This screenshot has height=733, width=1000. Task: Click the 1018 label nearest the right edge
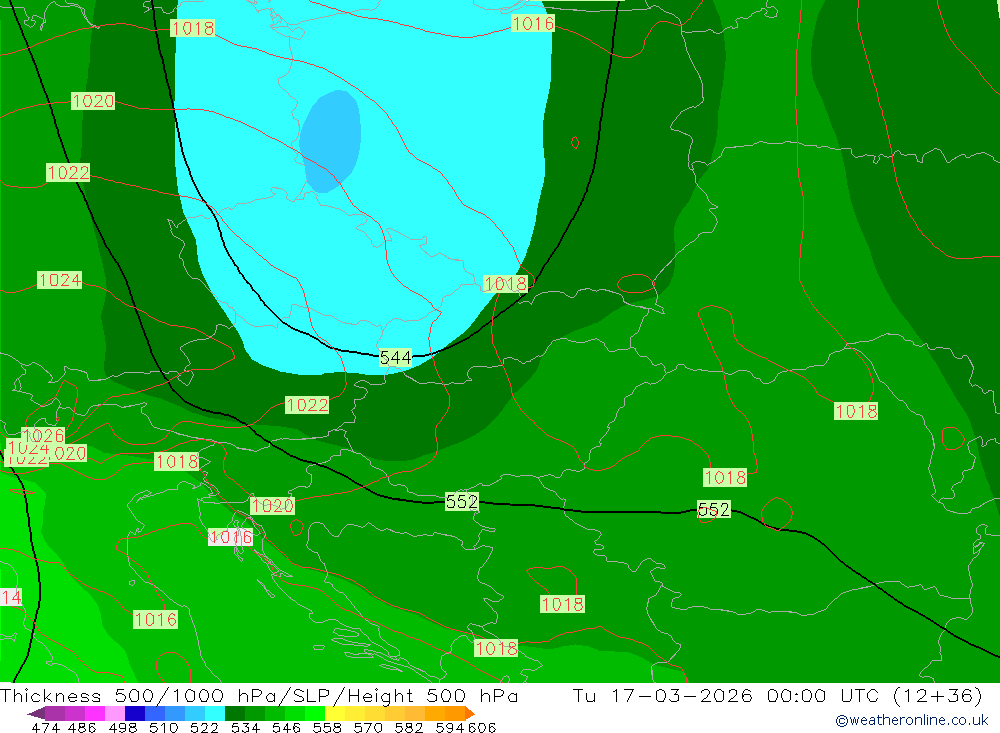pos(856,411)
